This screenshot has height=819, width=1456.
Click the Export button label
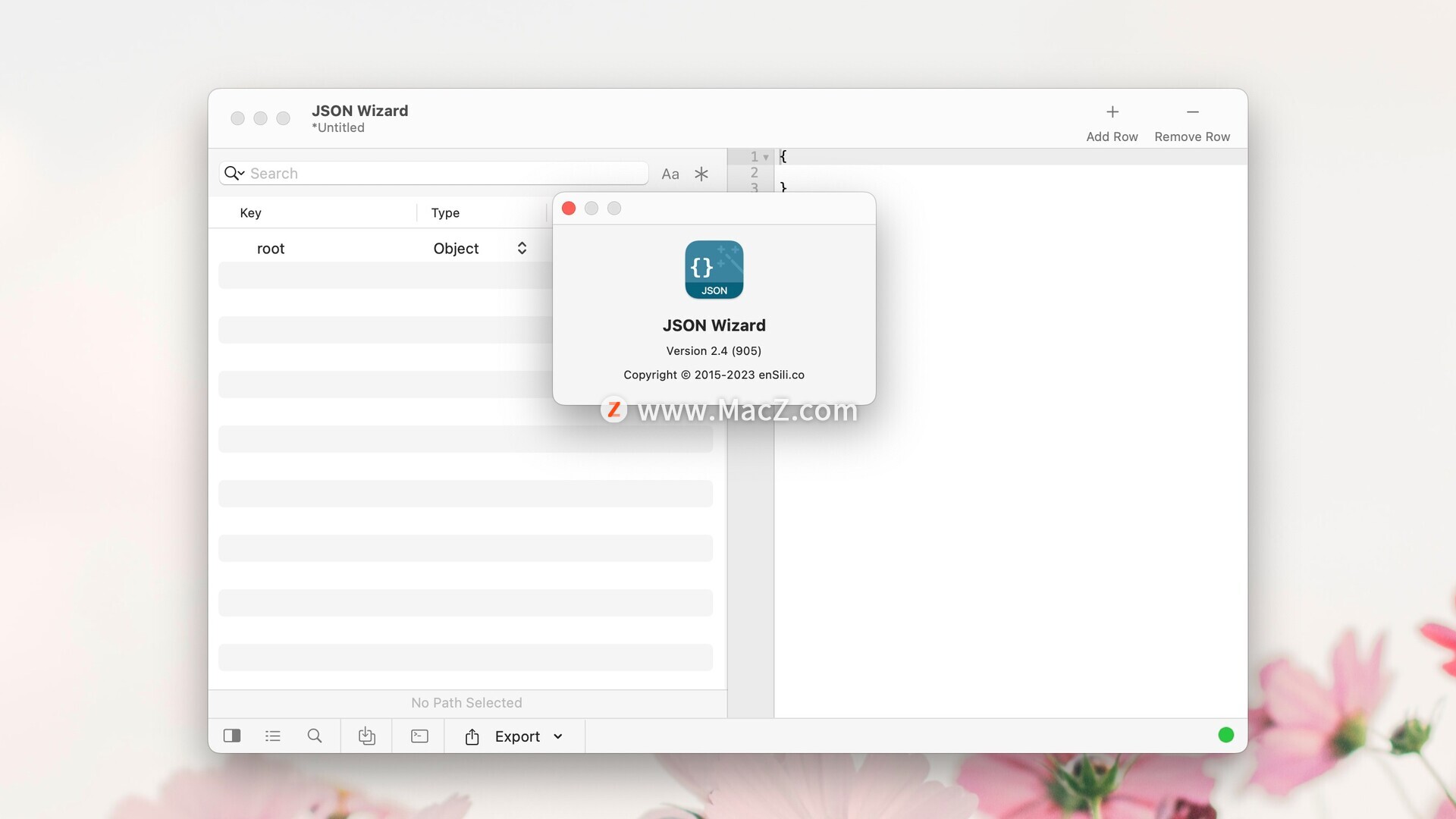click(517, 736)
